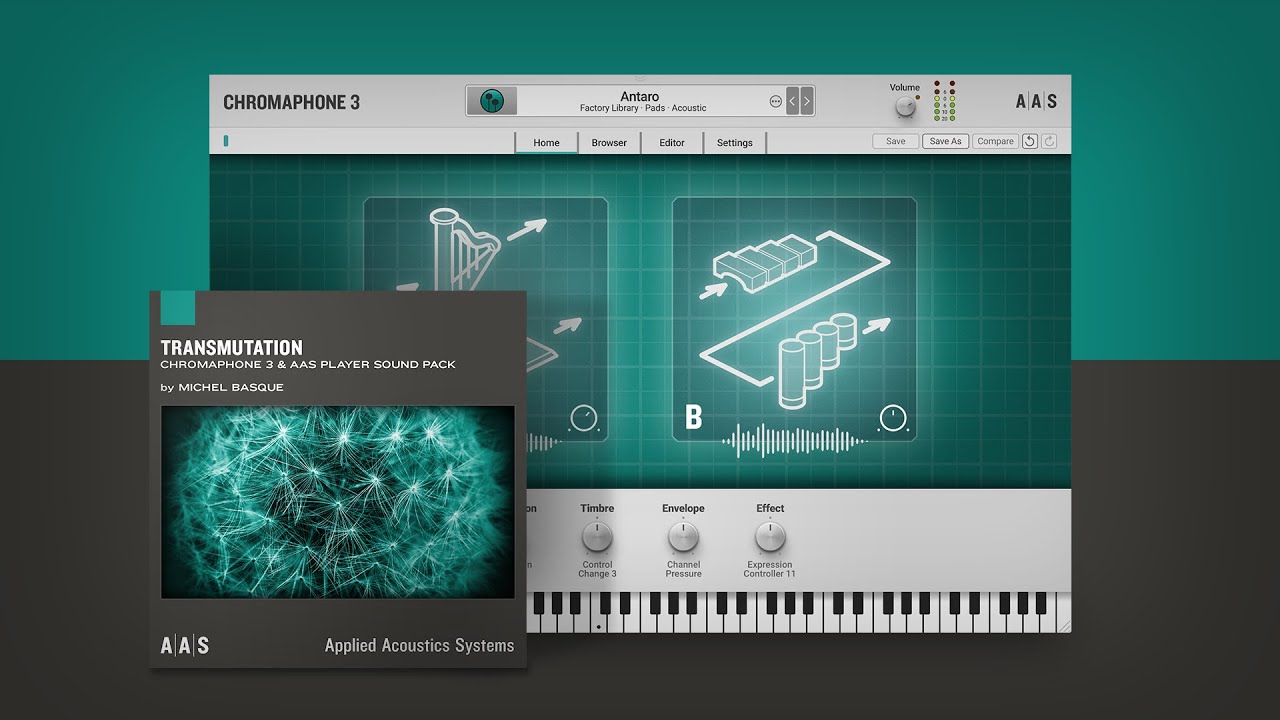Click the AAS logo on Transmutation cover
This screenshot has width=1280, height=720.
coord(185,645)
